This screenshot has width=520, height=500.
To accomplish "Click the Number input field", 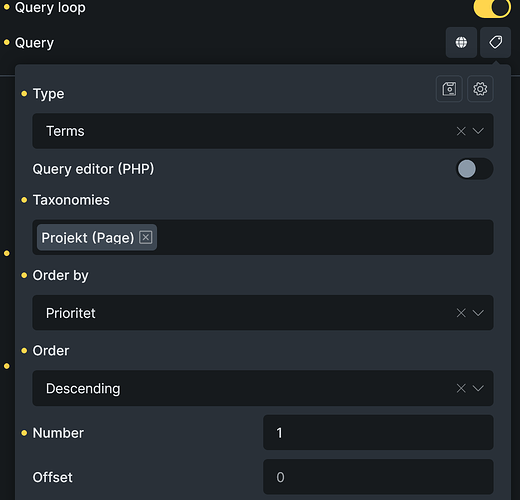I will (x=378, y=433).
